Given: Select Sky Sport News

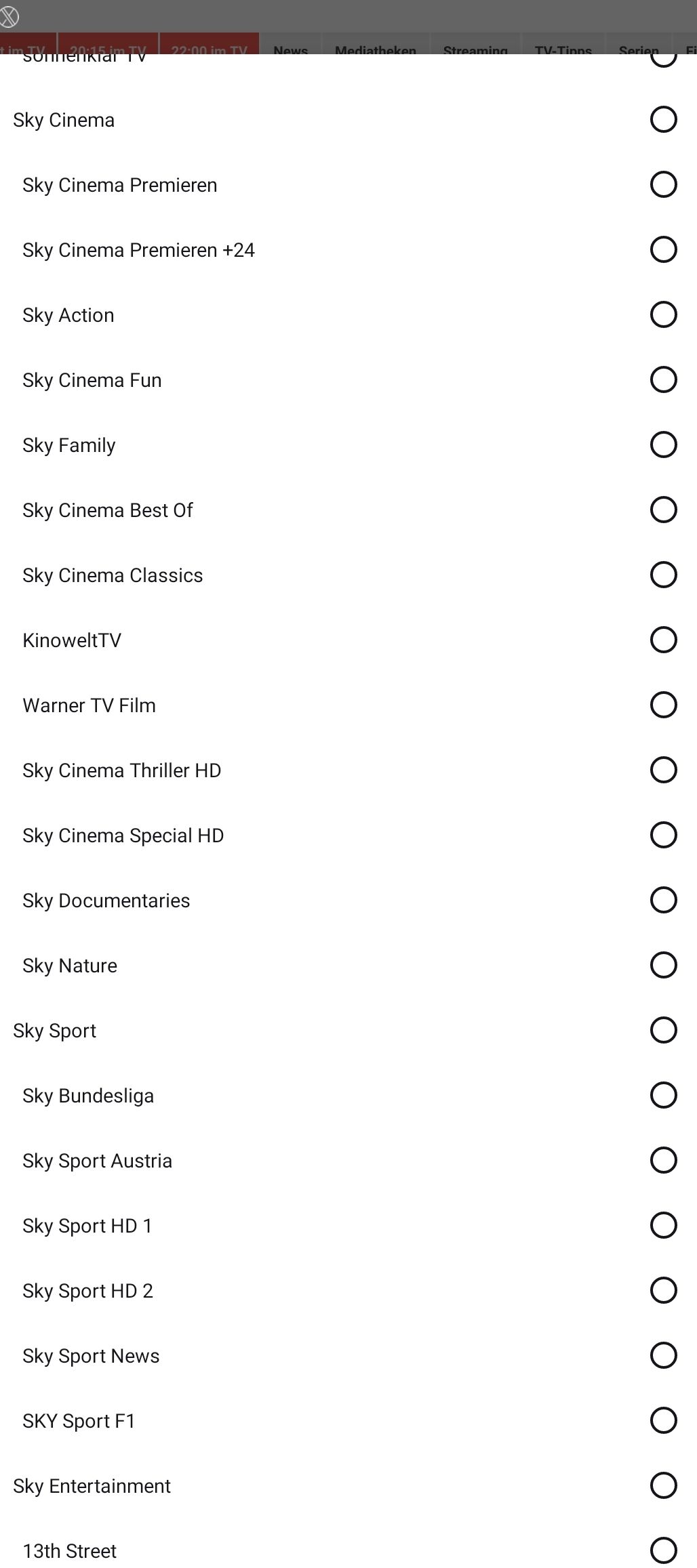Looking at the screenshot, I should click(663, 1355).
